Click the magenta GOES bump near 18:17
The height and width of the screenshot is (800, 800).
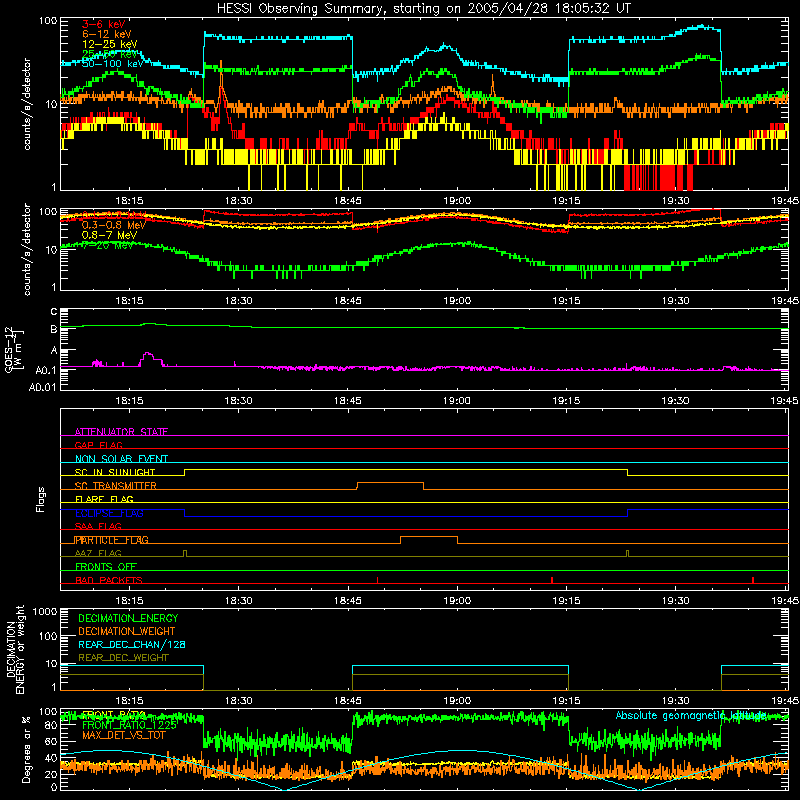point(148,357)
